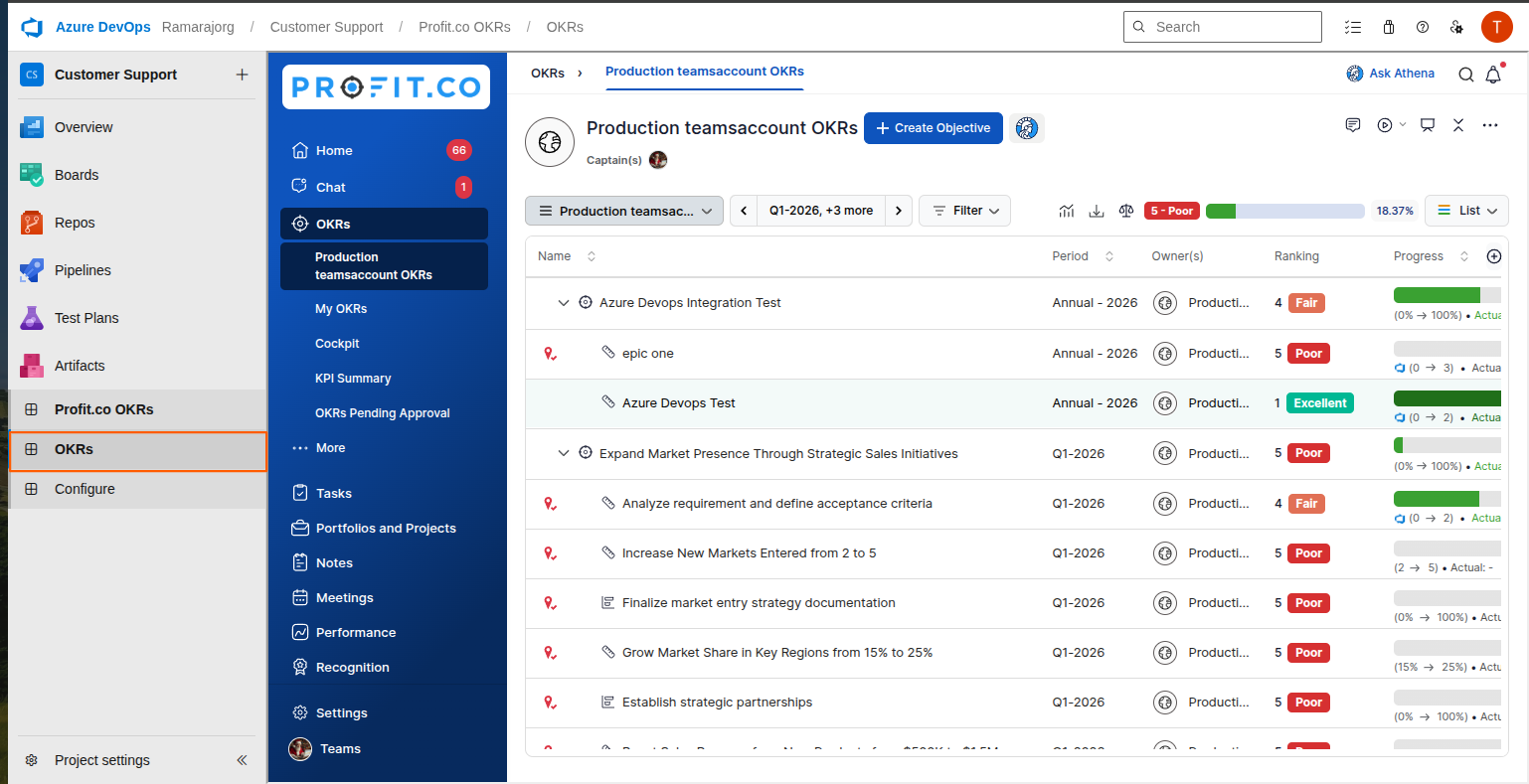Click progress bar for Azure Devops Test row
The image size is (1529, 784).
point(1447,398)
